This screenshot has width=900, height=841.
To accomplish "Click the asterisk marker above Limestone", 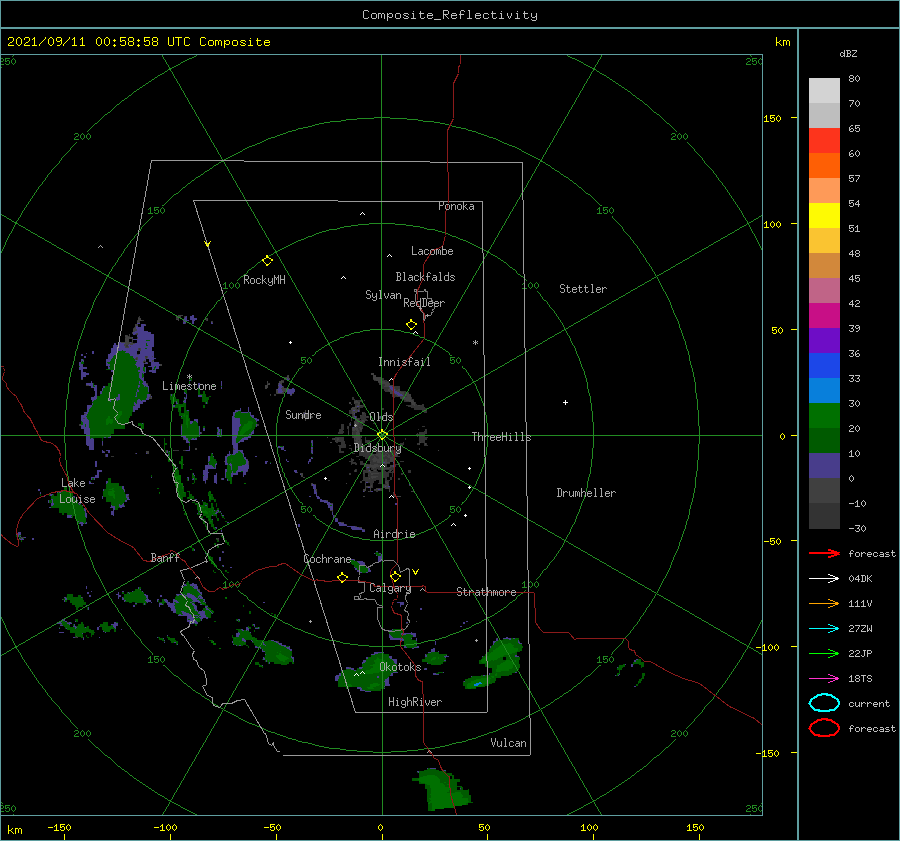I will click(189, 377).
